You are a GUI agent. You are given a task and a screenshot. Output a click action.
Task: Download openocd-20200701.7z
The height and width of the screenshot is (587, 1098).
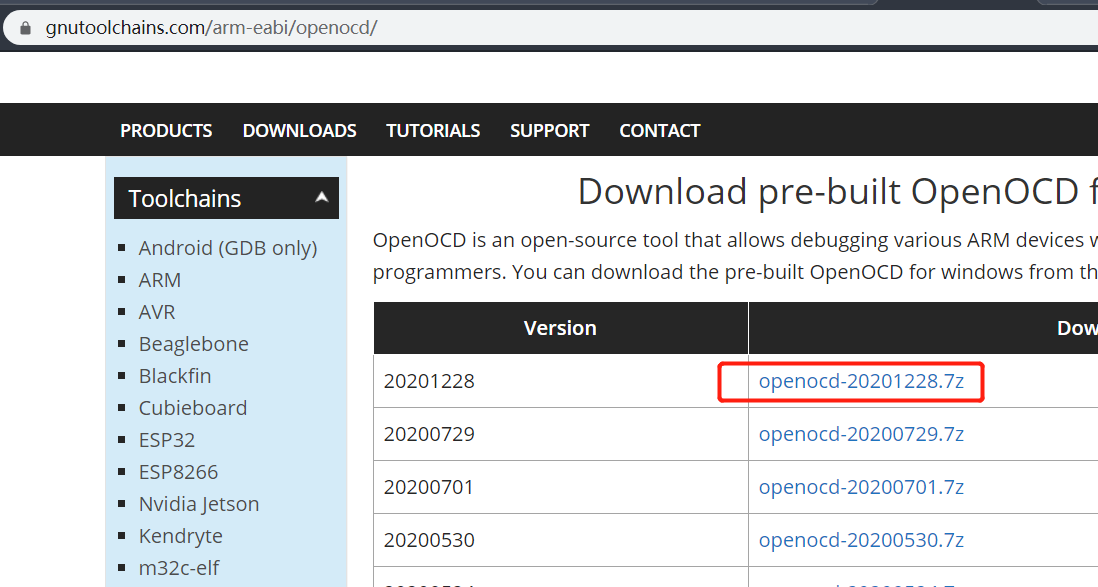coord(861,487)
